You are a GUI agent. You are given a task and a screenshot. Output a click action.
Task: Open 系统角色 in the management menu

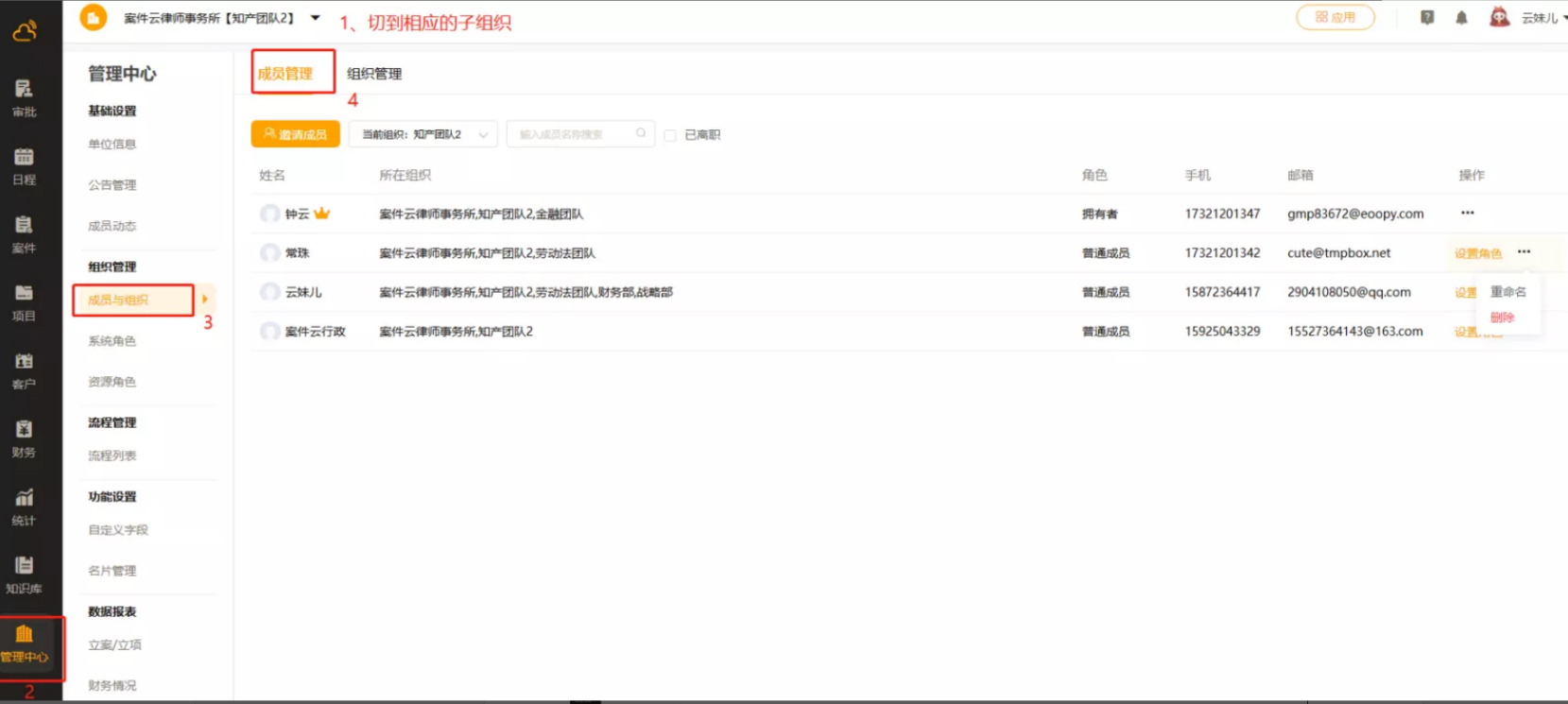click(112, 341)
